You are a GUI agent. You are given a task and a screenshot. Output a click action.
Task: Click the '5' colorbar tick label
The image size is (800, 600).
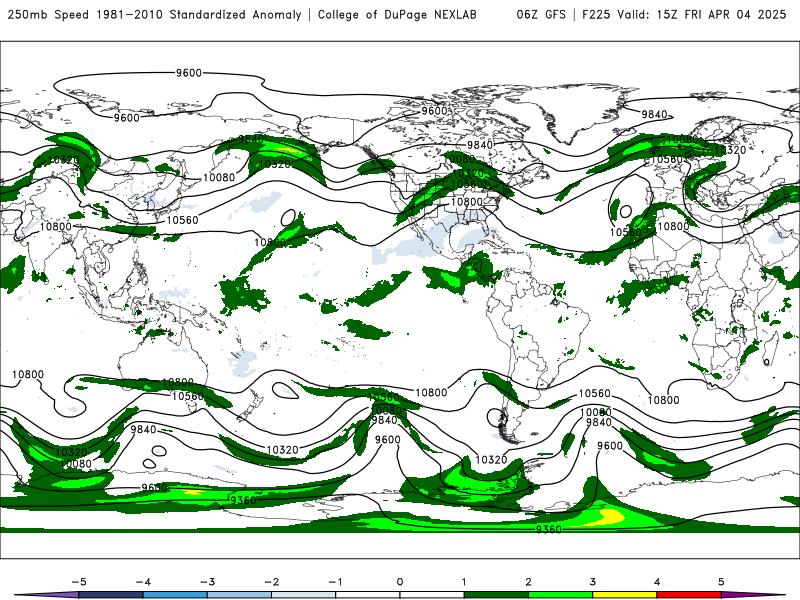tap(721, 582)
